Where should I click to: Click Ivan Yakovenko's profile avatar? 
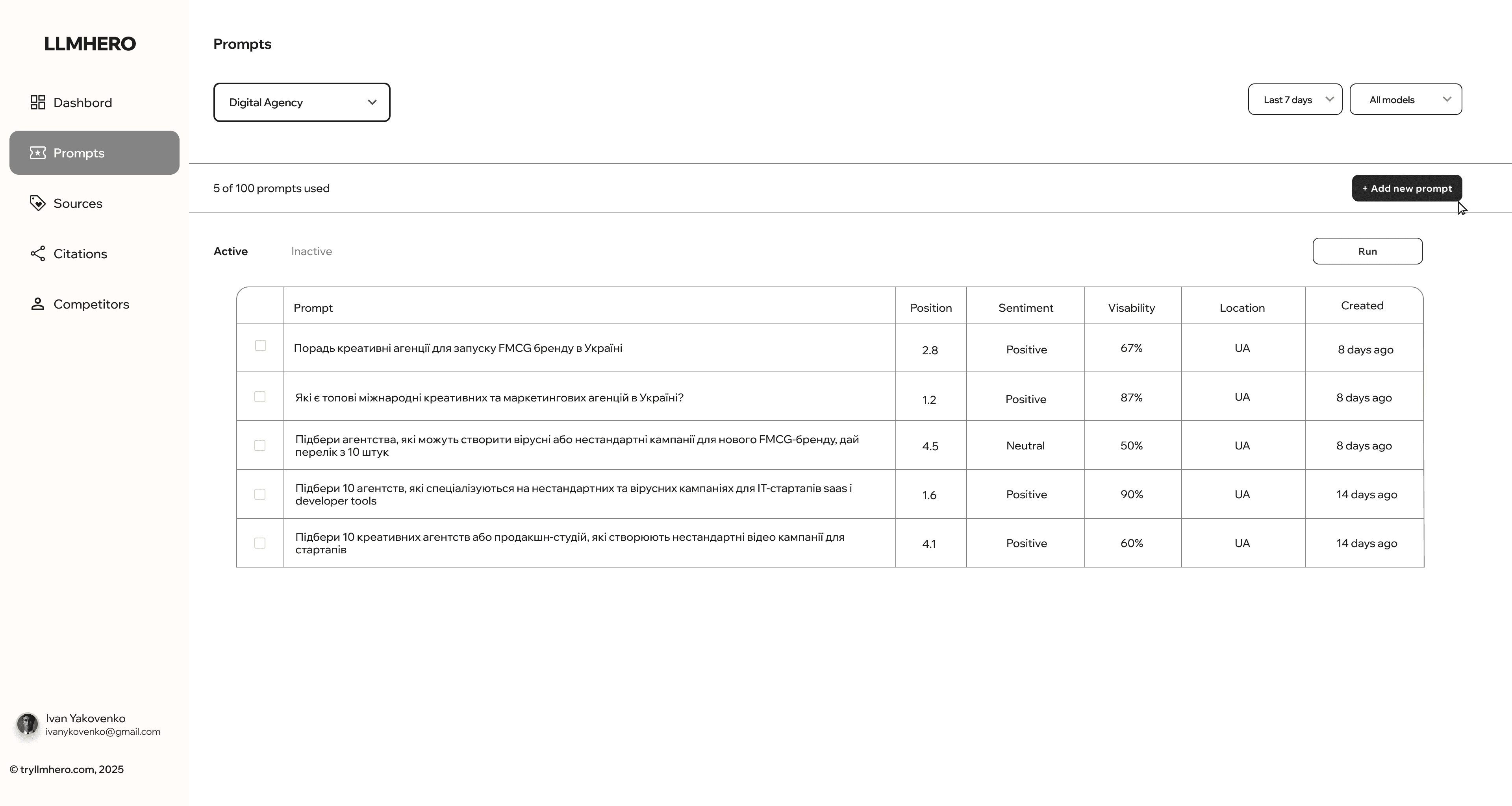coord(27,724)
